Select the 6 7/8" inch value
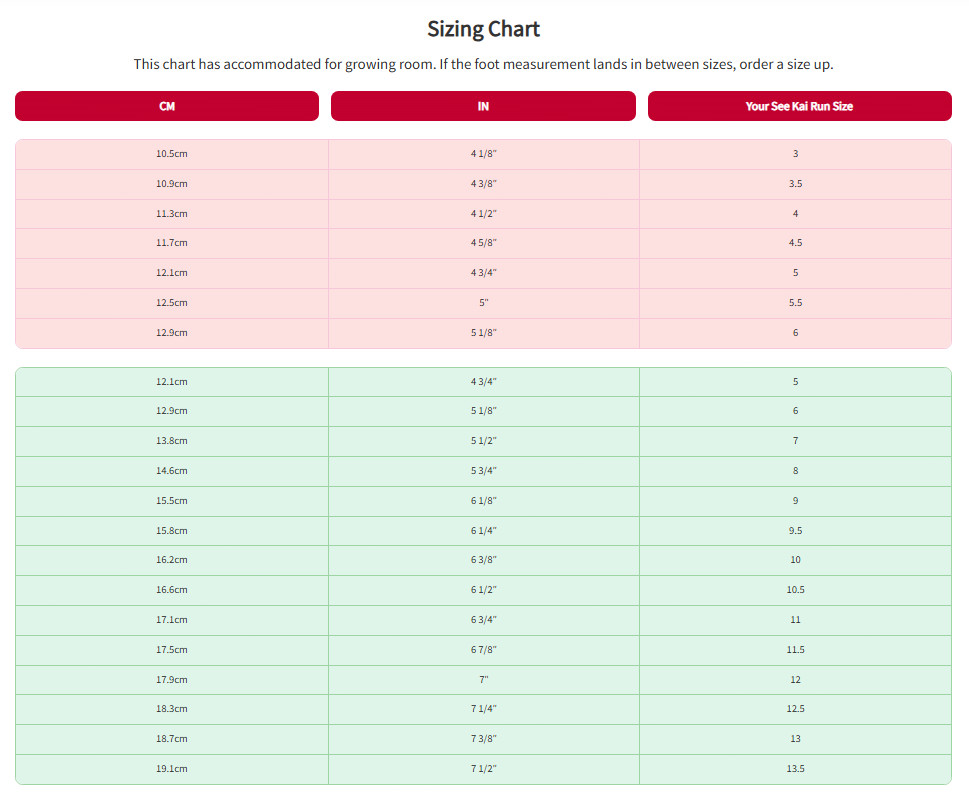This screenshot has width=969, height=796. 484,650
